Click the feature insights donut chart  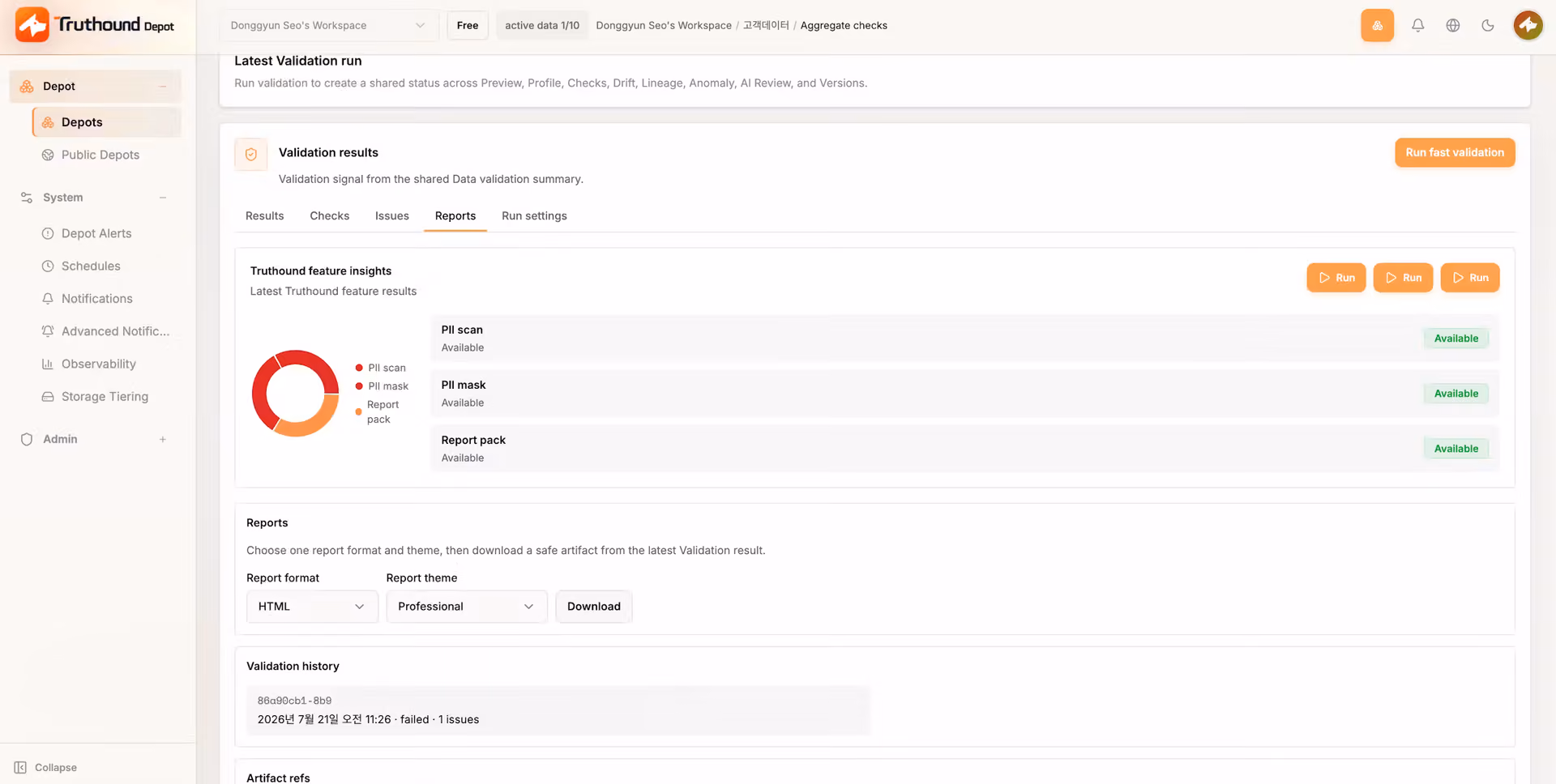[295, 394]
